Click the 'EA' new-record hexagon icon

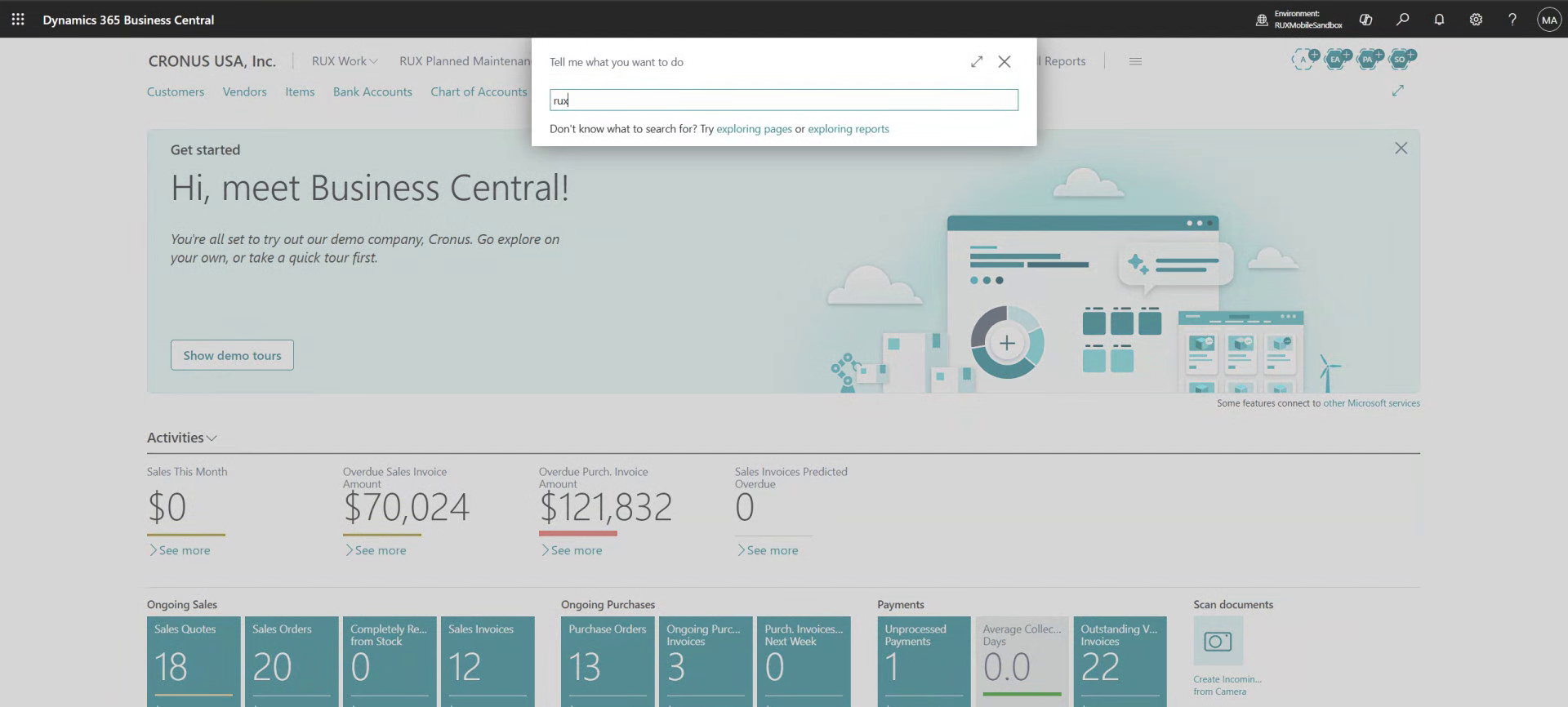coord(1338,59)
